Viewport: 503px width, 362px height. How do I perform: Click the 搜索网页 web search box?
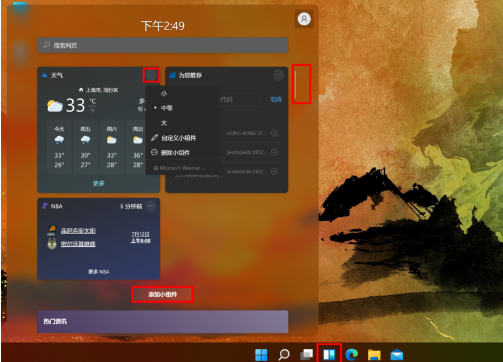pyautogui.click(x=163, y=45)
